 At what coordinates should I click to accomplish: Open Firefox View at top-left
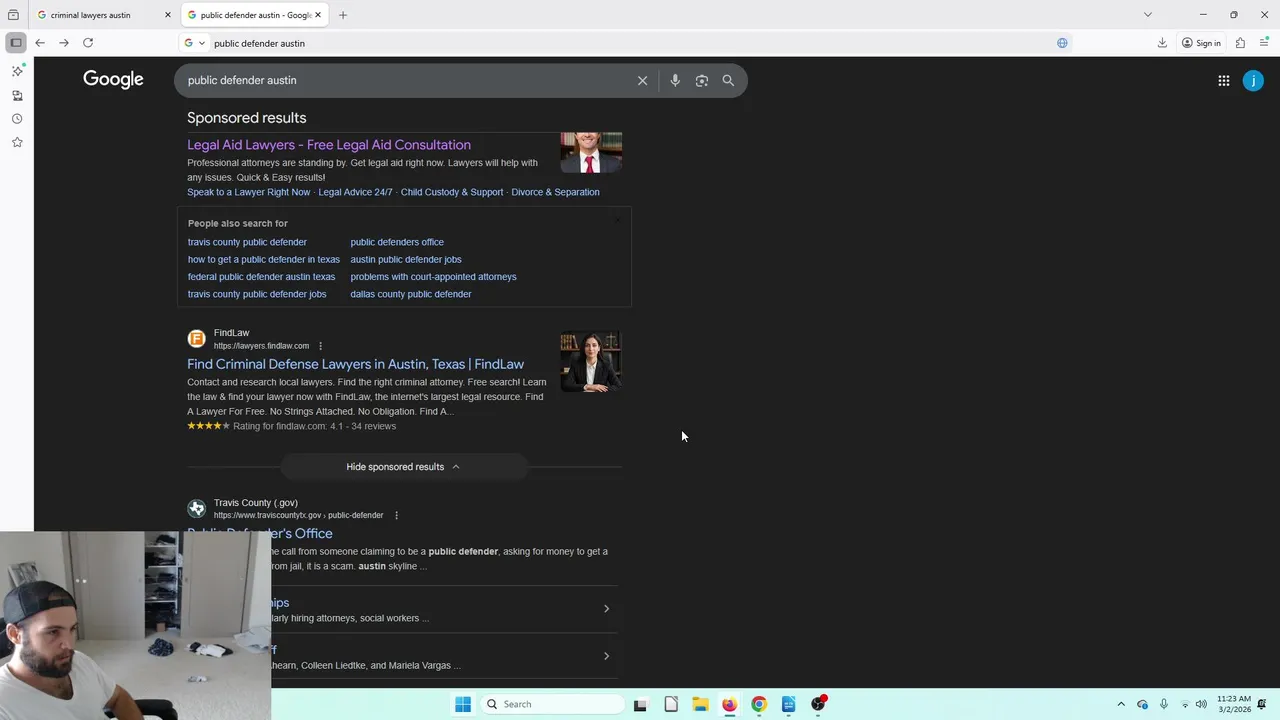point(13,15)
